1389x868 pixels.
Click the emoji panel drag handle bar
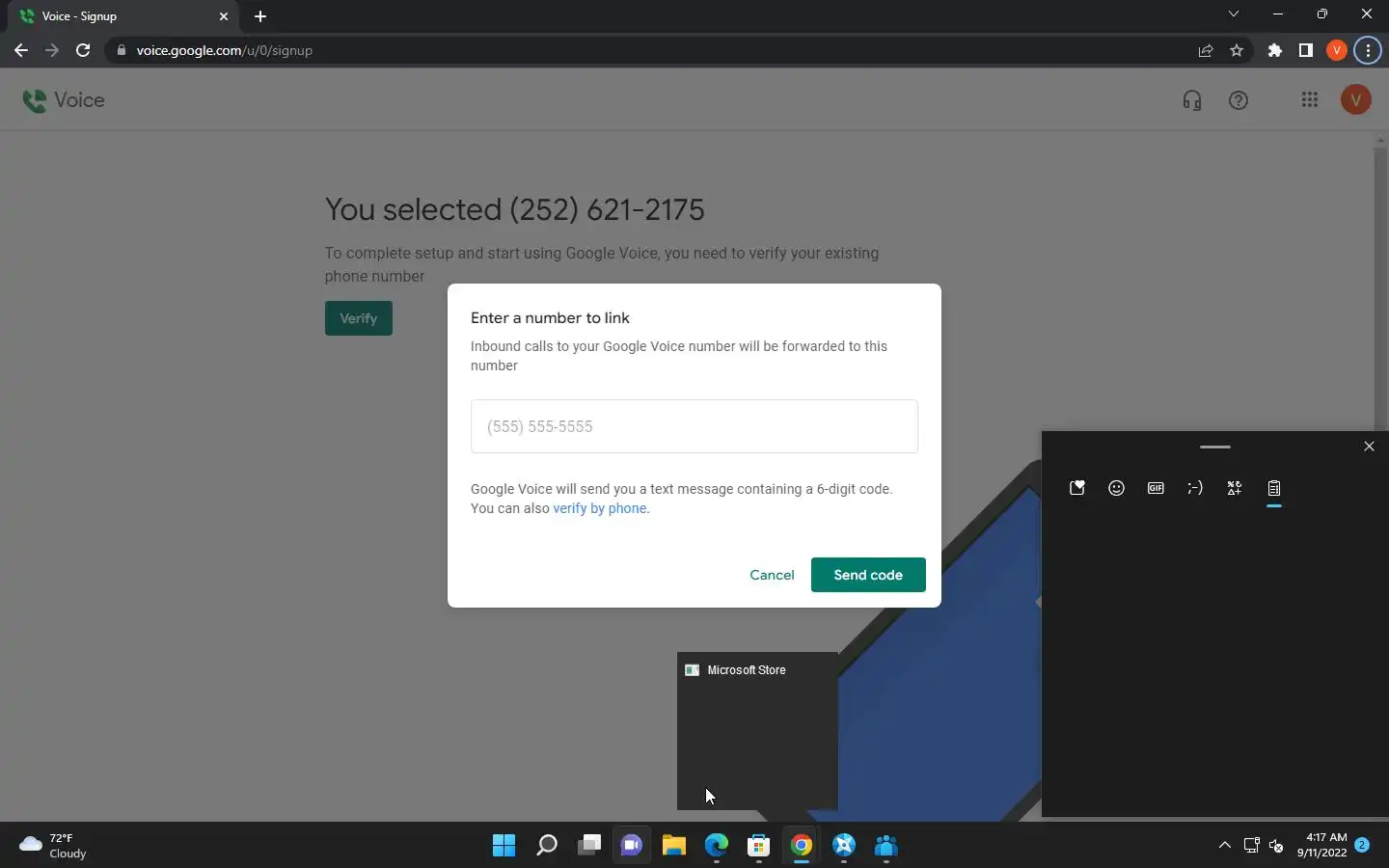pos(1215,447)
